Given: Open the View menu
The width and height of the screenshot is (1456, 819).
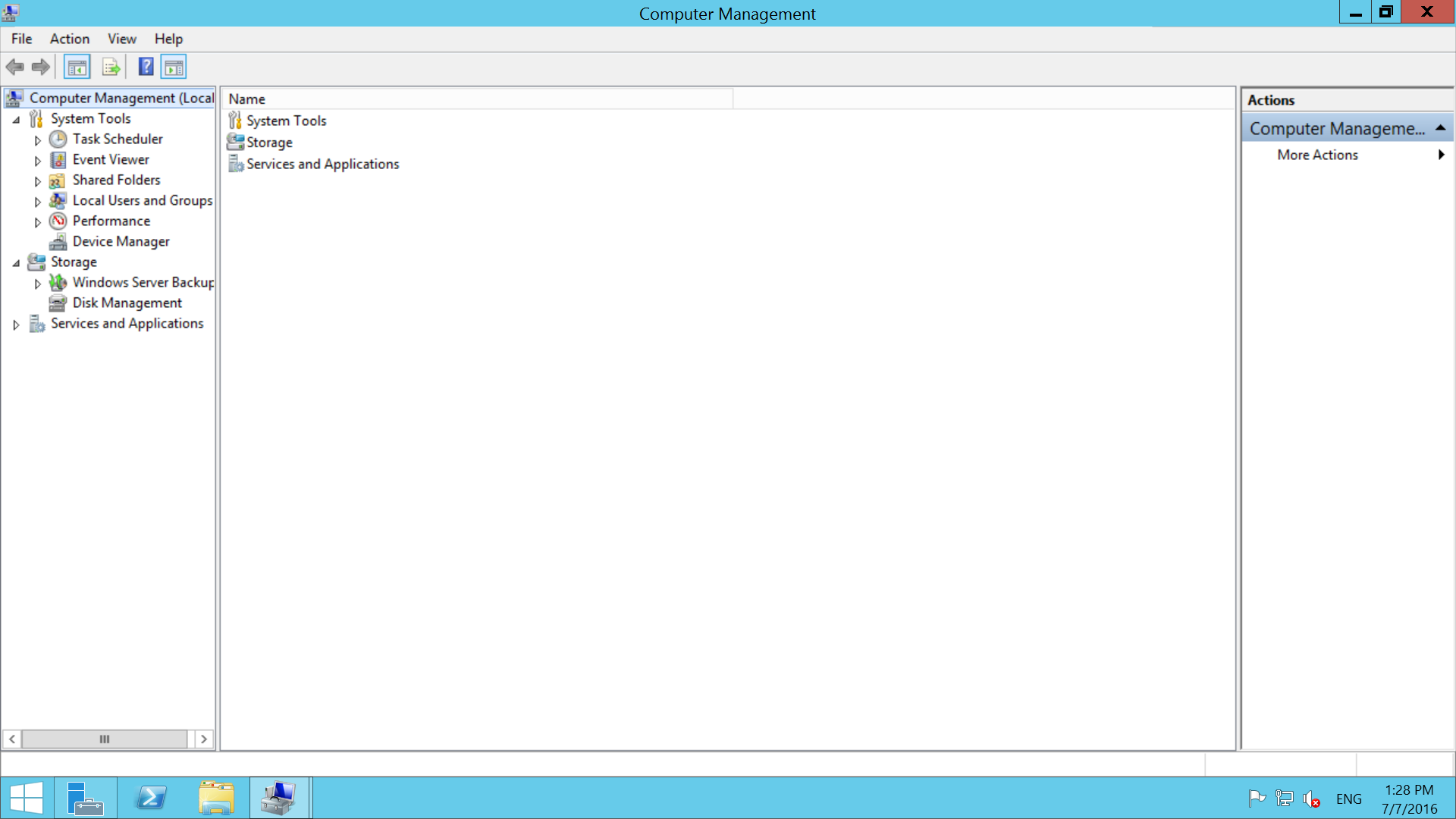Looking at the screenshot, I should tap(121, 39).
